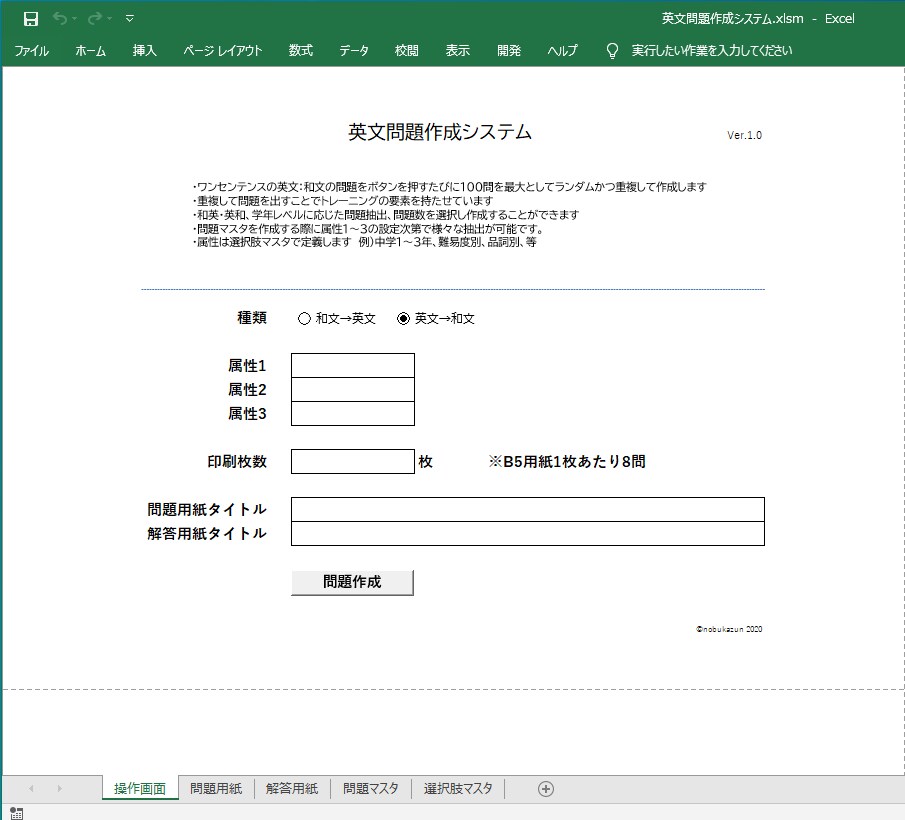Click the 印刷枚数 input cell

pos(353,462)
